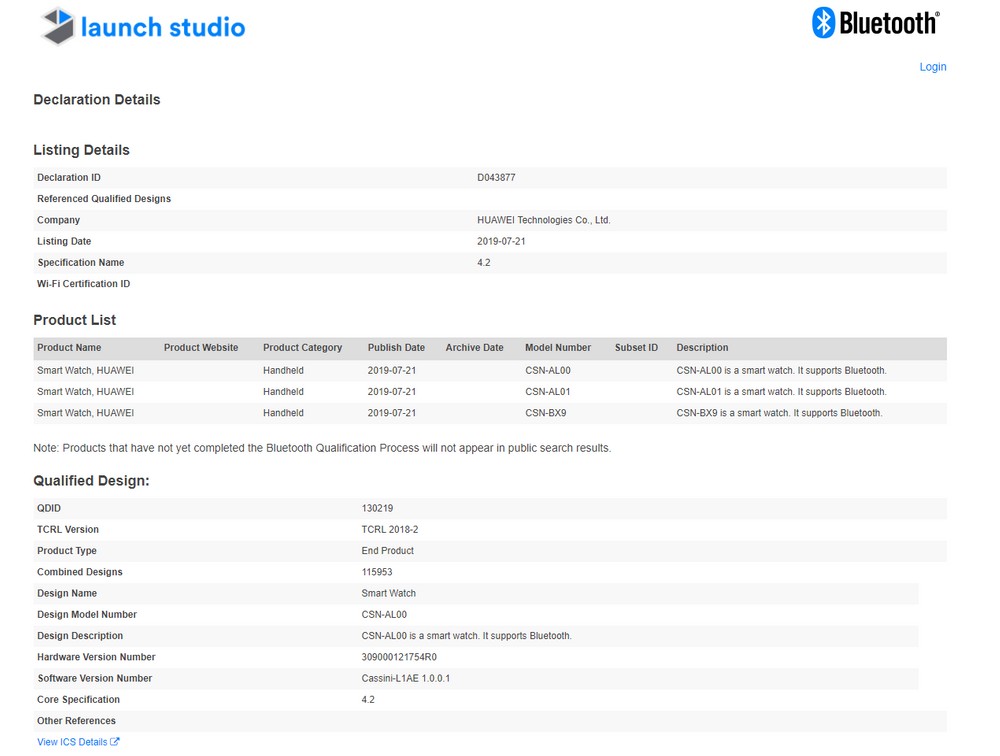Select Declaration ID value D043877
The image size is (1000, 756).
[496, 177]
